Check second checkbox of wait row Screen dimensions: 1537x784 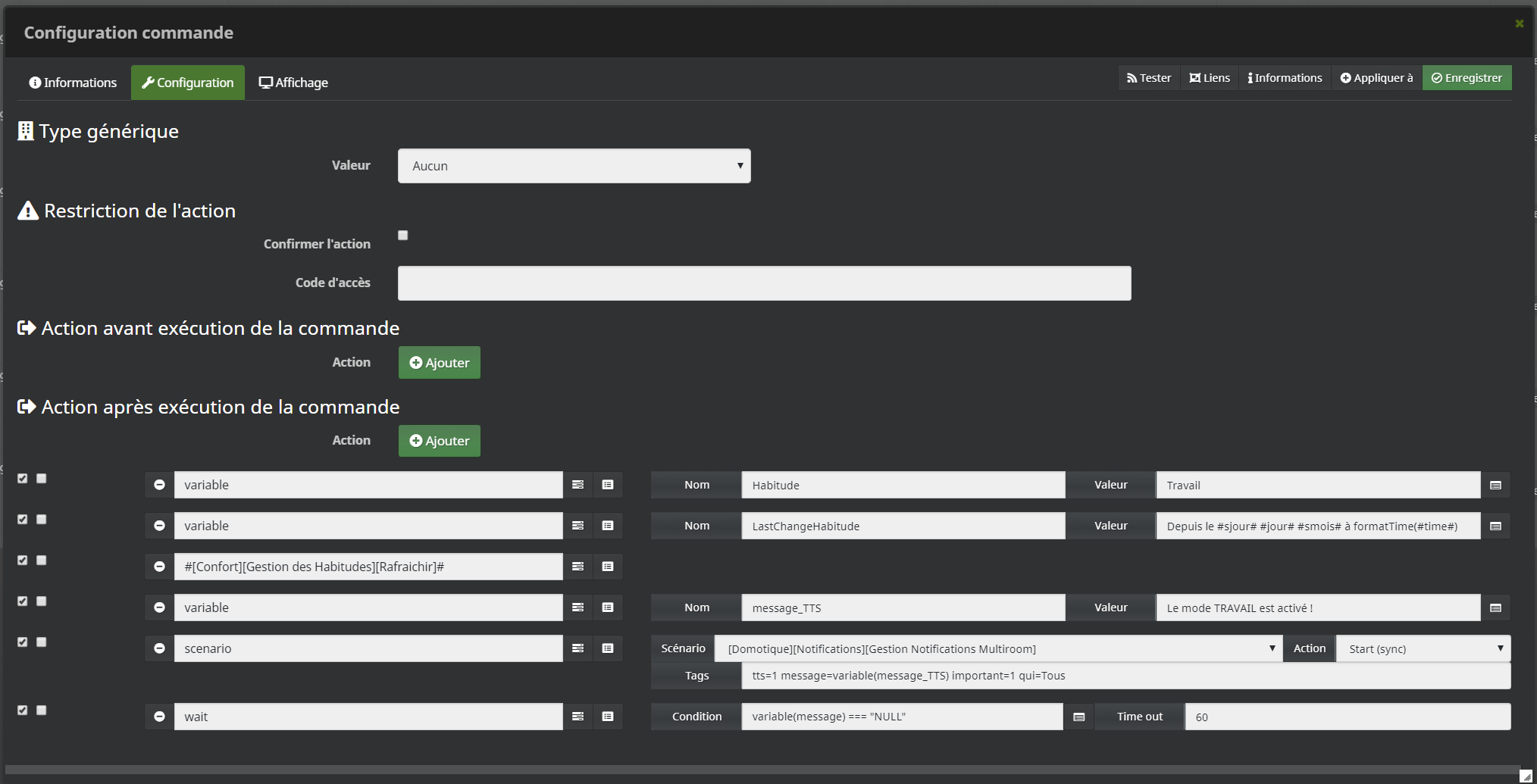pyautogui.click(x=42, y=711)
